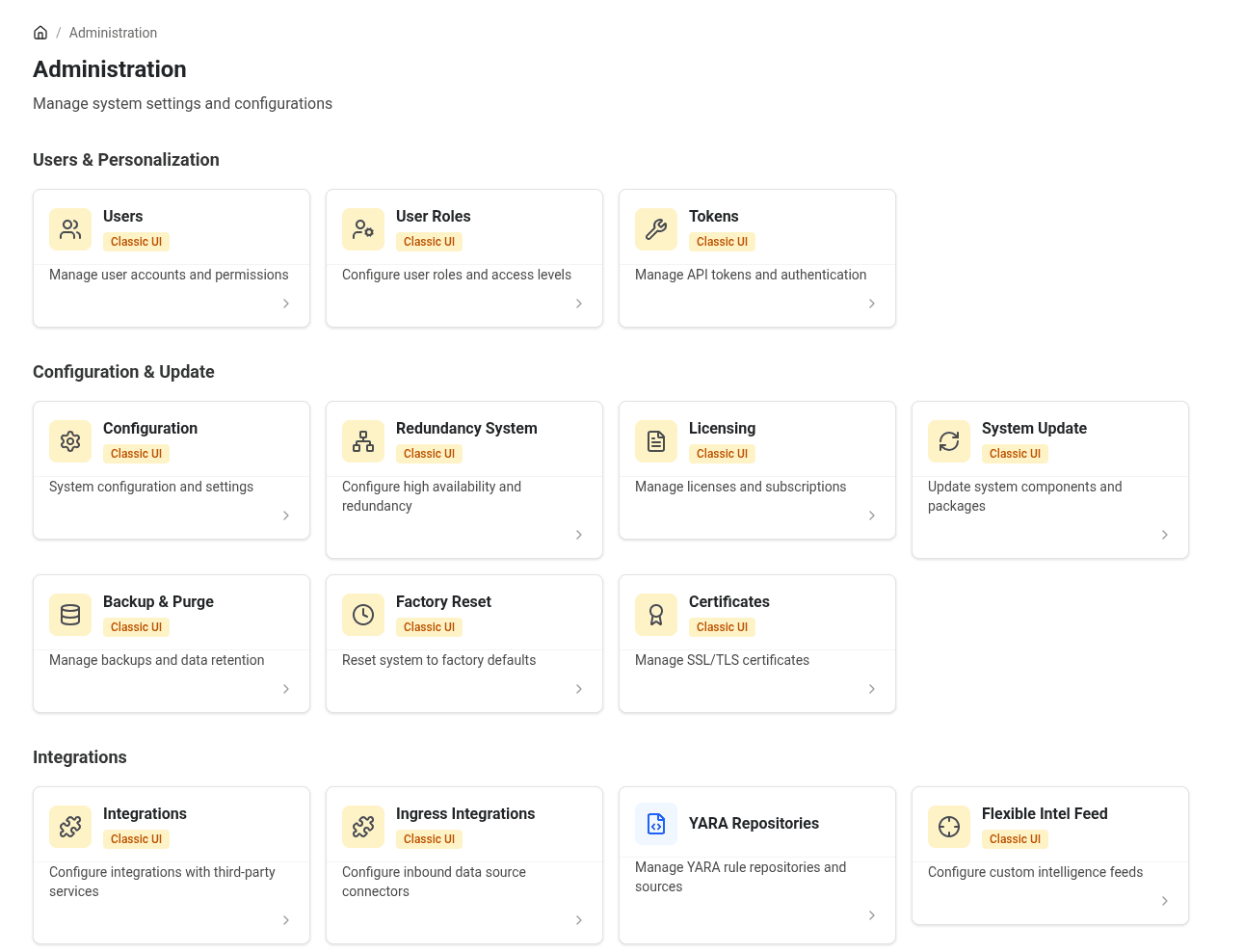Image resolution: width=1244 pixels, height=952 pixels.
Task: Click the Redundancy System network icon
Action: tap(363, 441)
